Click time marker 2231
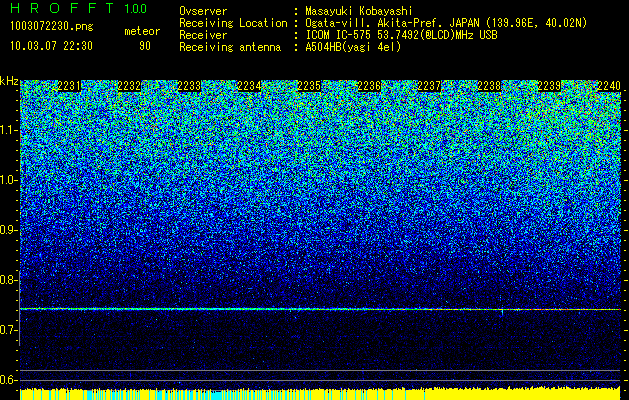The height and width of the screenshot is (400, 629). click(x=69, y=86)
